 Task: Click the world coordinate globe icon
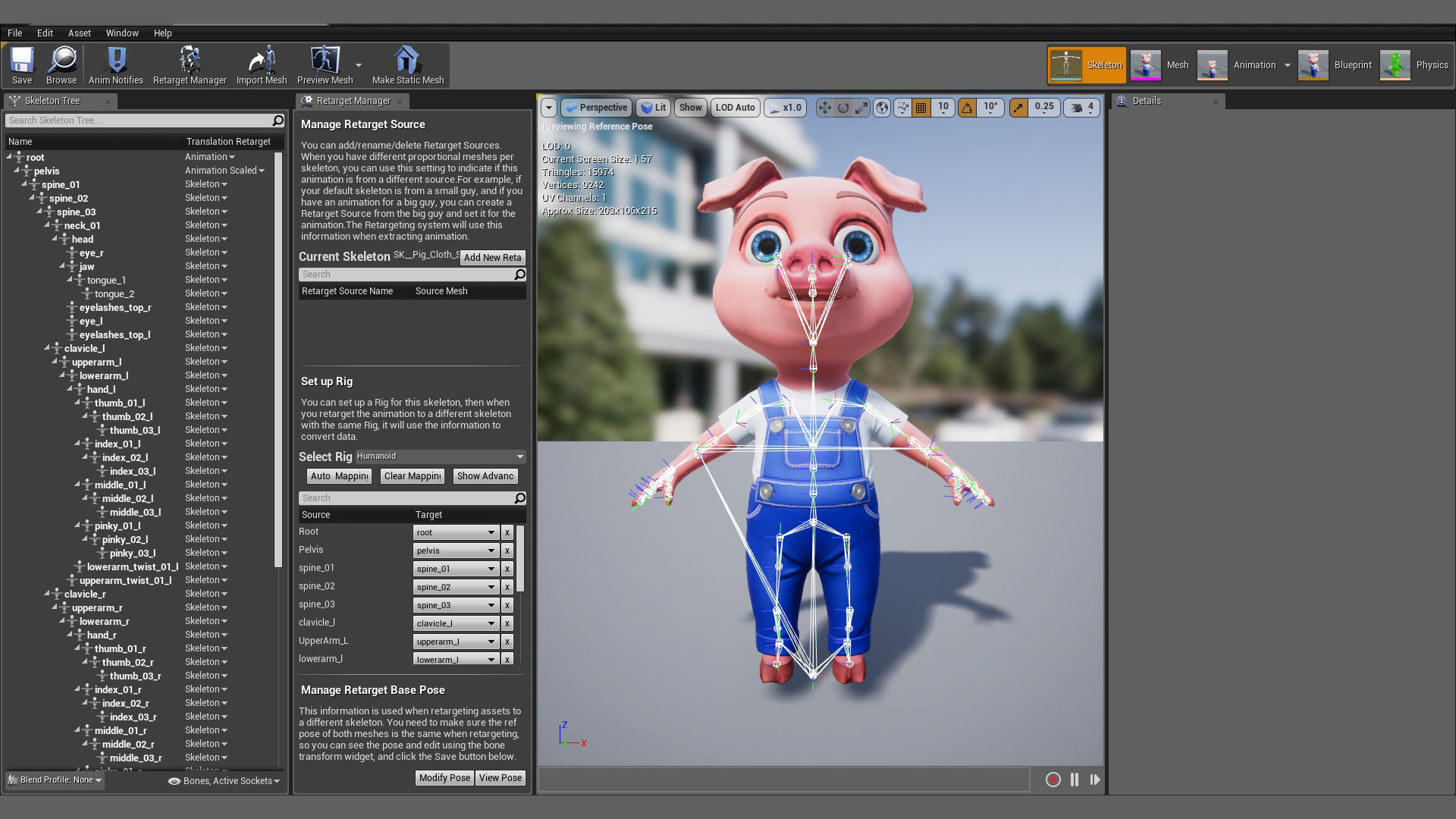(882, 108)
